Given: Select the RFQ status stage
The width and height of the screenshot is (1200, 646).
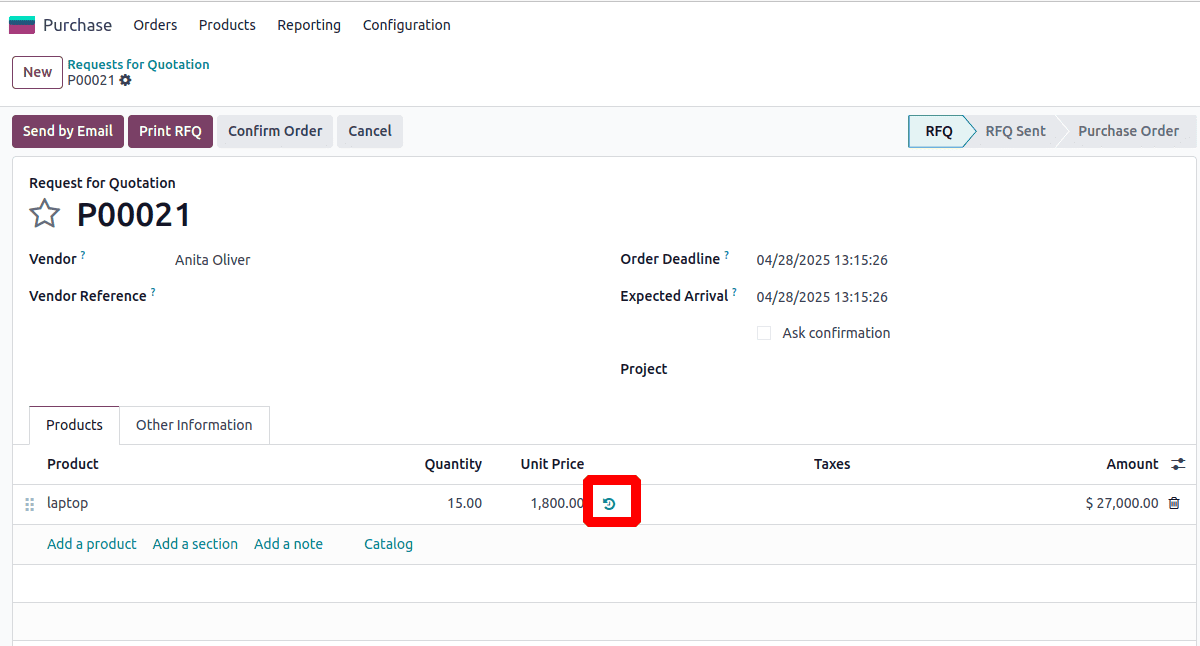Looking at the screenshot, I should pos(939,131).
